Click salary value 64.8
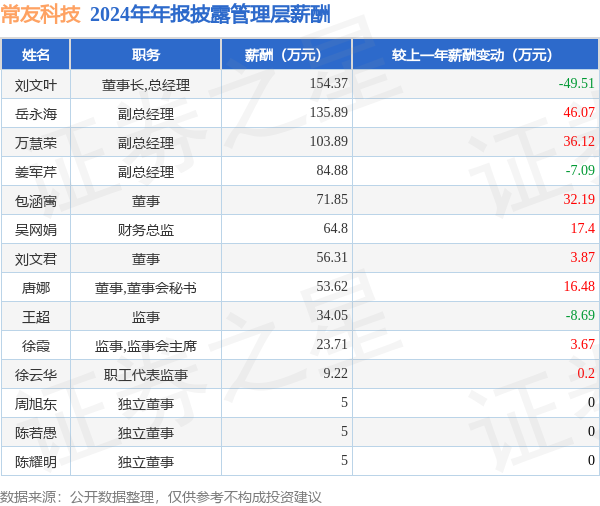 pos(336,228)
